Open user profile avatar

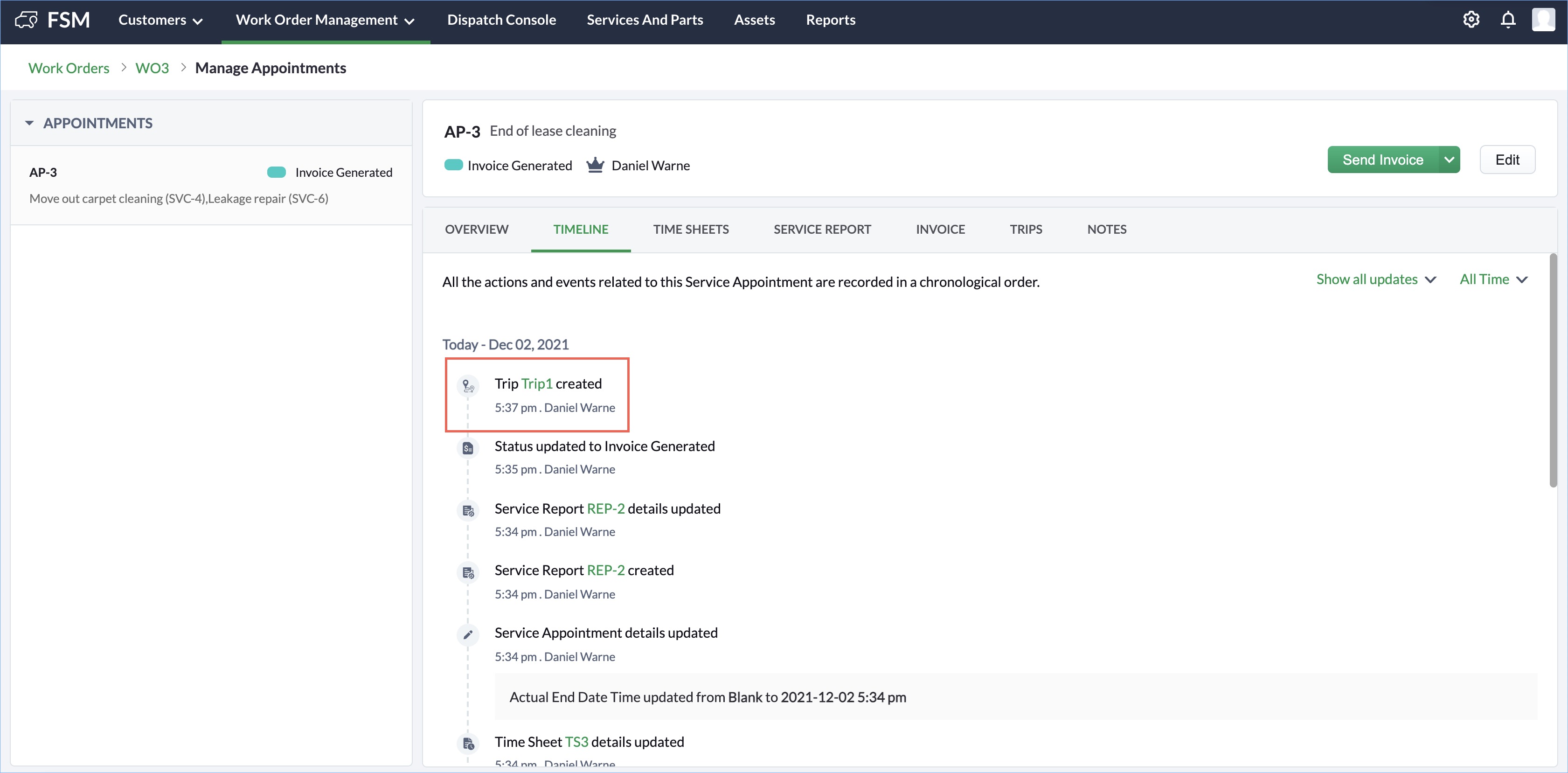(1543, 20)
